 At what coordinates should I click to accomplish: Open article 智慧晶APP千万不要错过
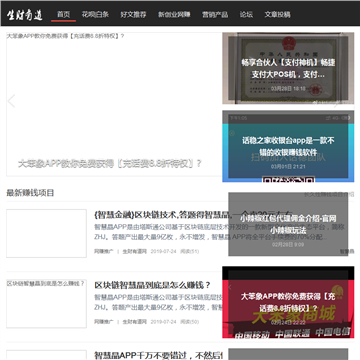coord(159,355)
